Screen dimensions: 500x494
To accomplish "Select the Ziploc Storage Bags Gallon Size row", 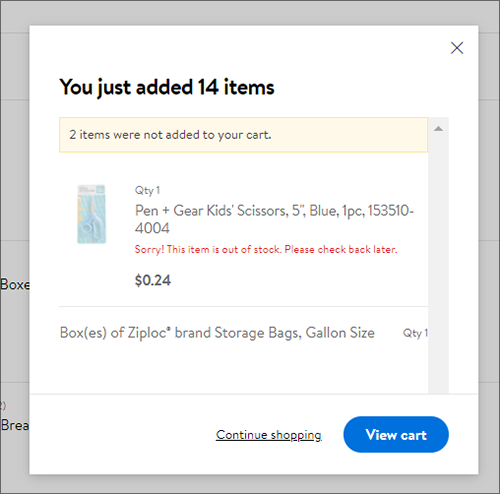I will 243,333.
